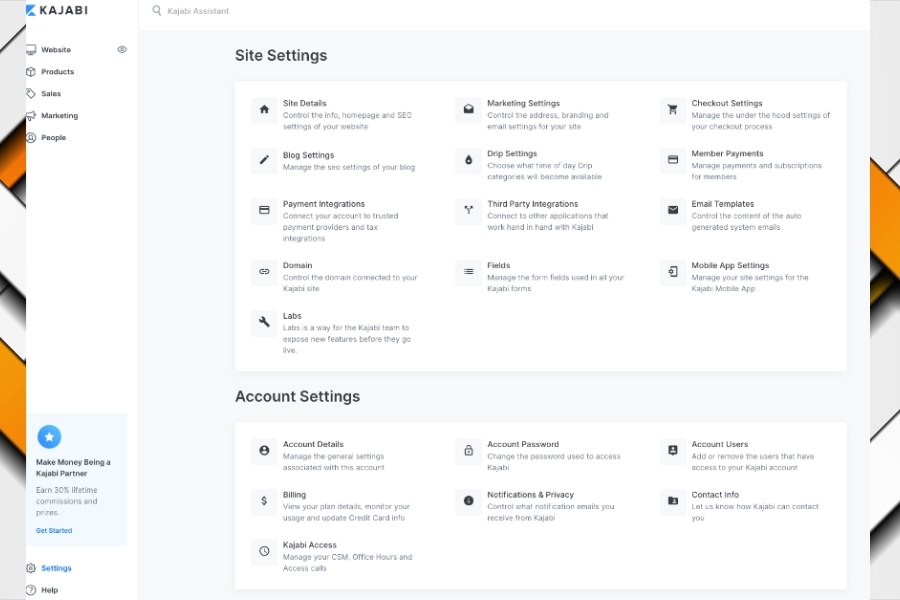Image resolution: width=900 pixels, height=600 pixels.
Task: Click the Site Details home icon
Action: click(264, 110)
